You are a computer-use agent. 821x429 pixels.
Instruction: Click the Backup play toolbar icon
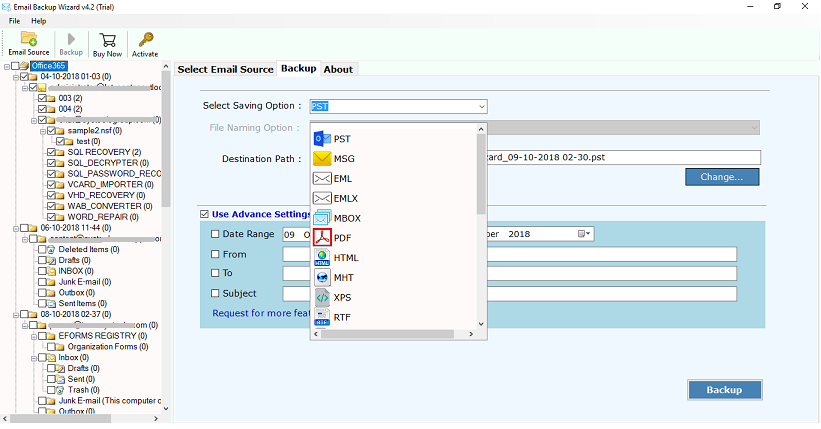click(71, 39)
